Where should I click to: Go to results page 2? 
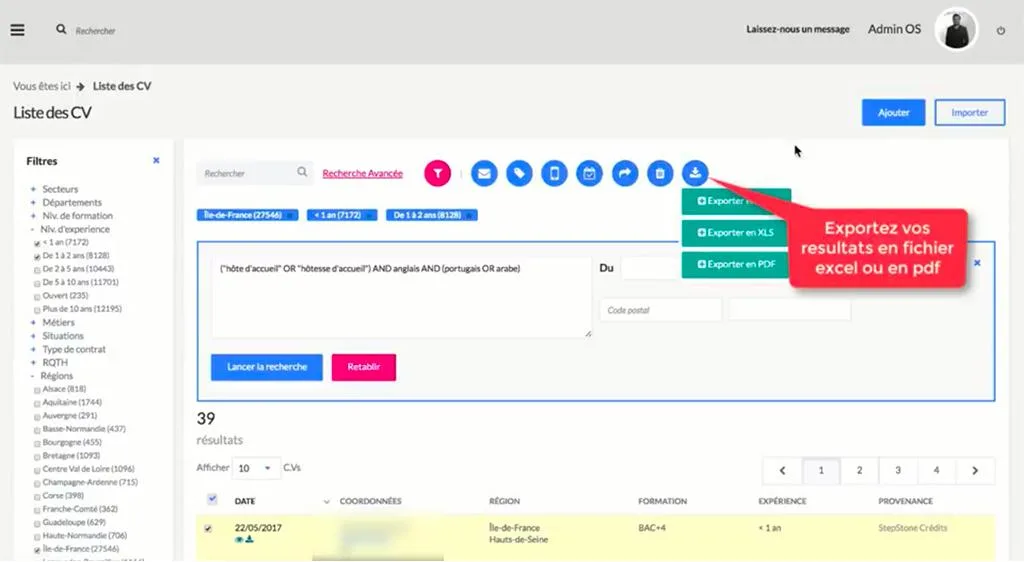pos(859,471)
